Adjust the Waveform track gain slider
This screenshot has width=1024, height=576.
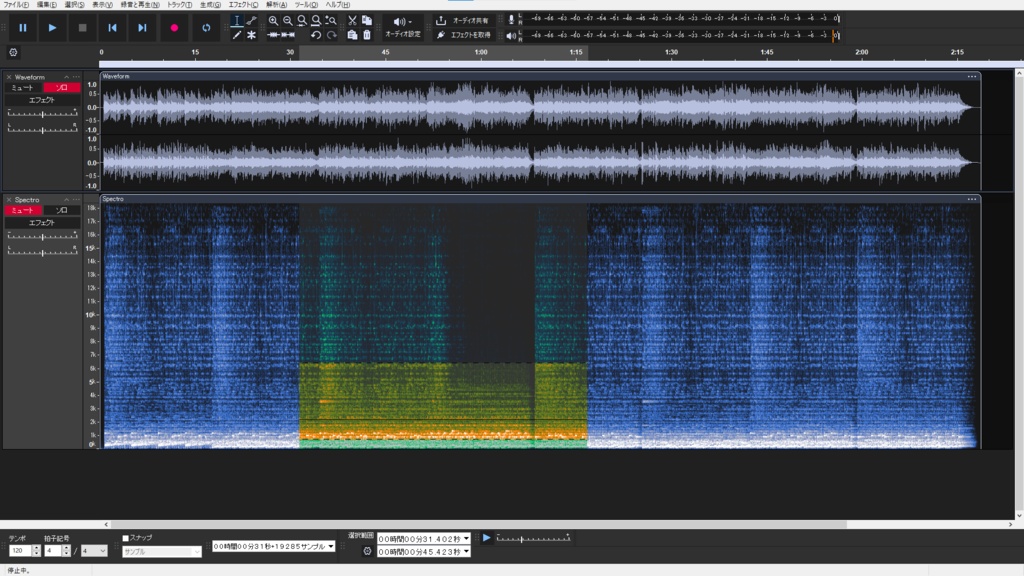(43, 116)
